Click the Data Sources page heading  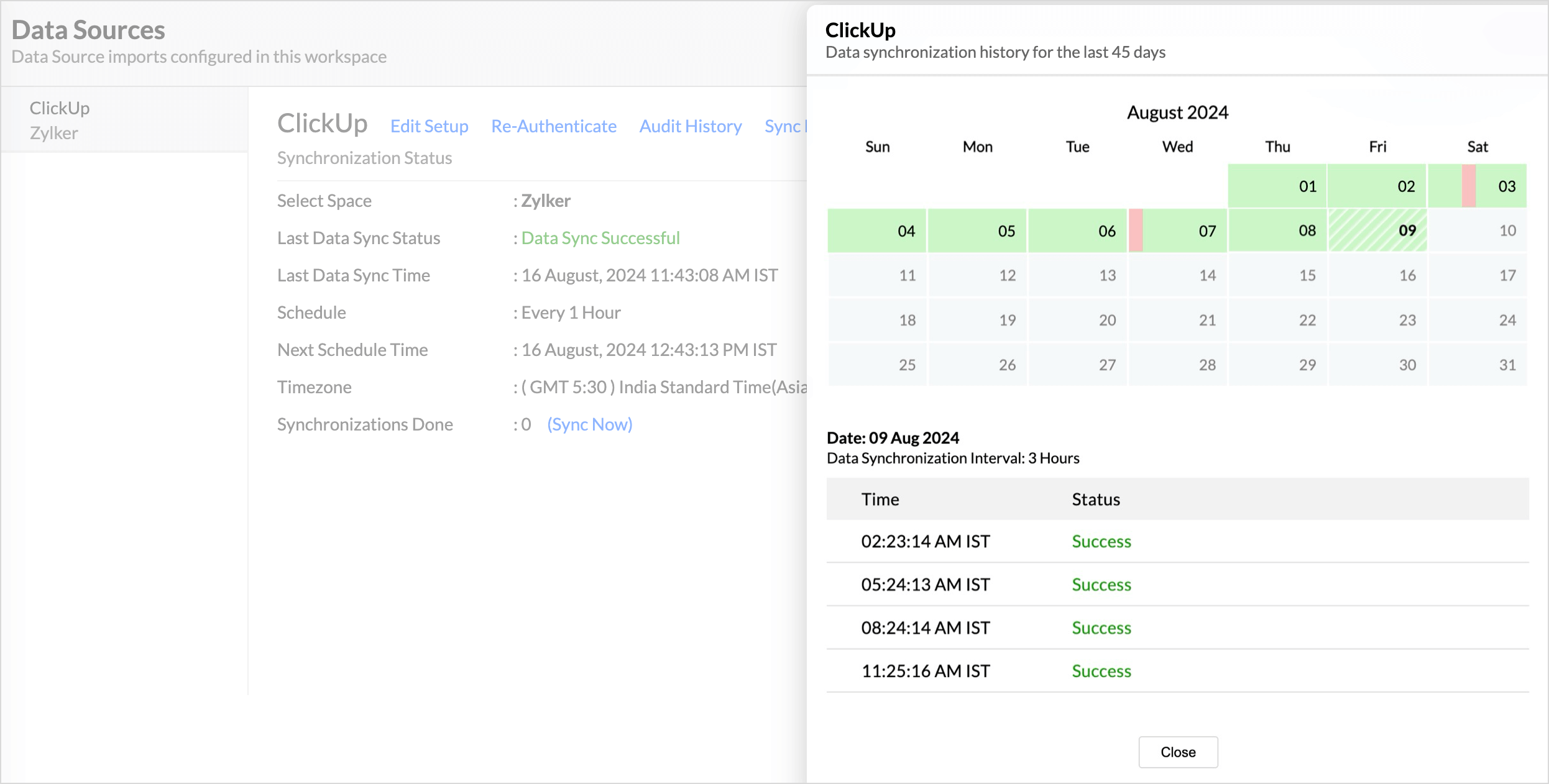click(x=88, y=30)
